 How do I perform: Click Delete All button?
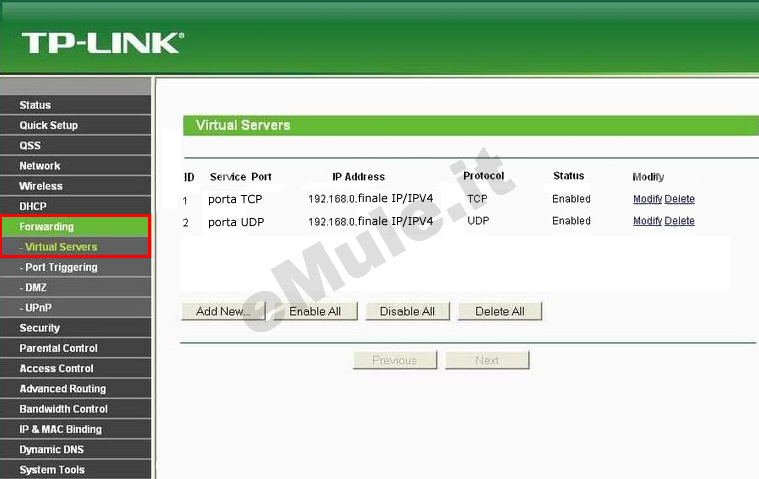point(500,311)
